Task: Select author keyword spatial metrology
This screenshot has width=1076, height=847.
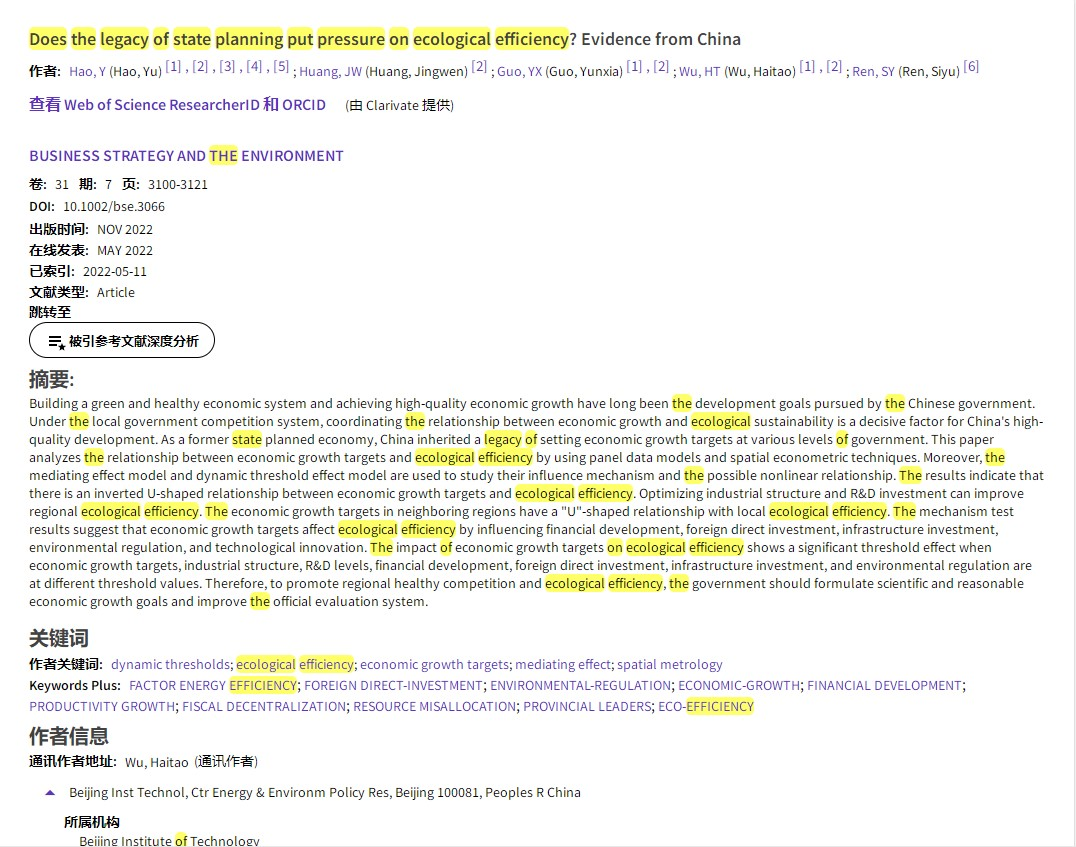Action: 669,664
